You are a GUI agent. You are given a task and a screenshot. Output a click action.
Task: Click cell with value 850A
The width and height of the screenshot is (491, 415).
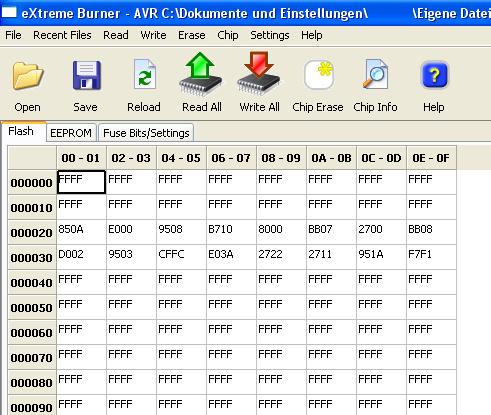coord(81,232)
